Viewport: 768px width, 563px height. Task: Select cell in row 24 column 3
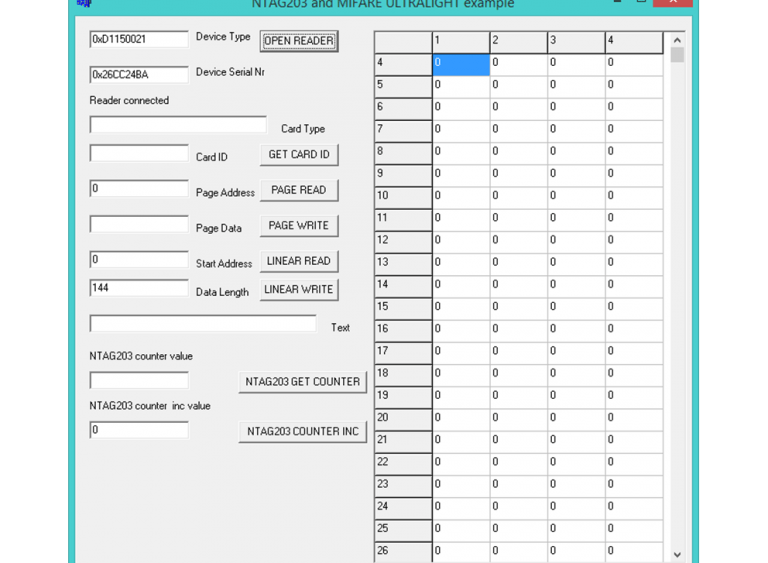[576, 509]
